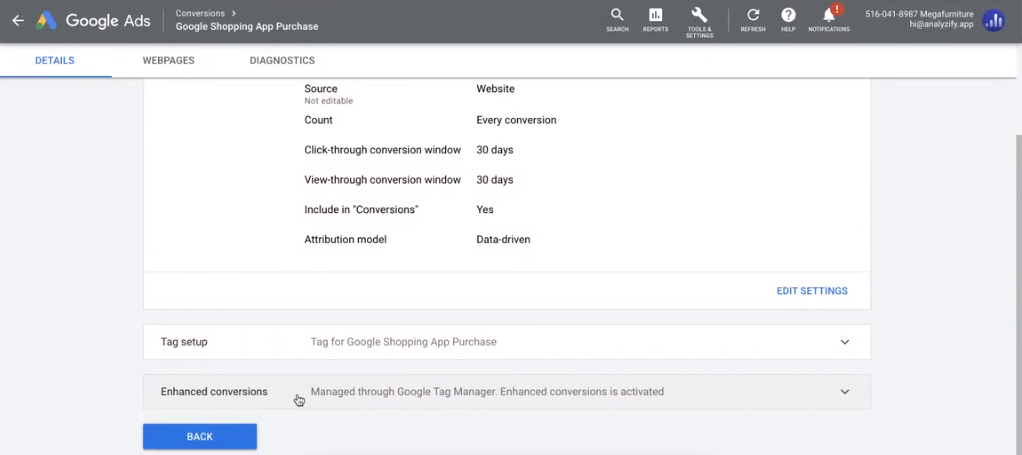Click the 'Attribution model' label
This screenshot has width=1022, height=455.
pyautogui.click(x=345, y=239)
